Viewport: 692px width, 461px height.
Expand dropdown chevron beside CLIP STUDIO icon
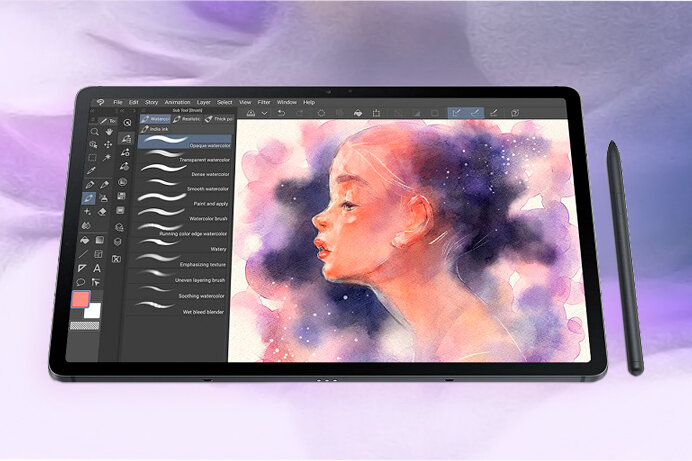(264, 113)
